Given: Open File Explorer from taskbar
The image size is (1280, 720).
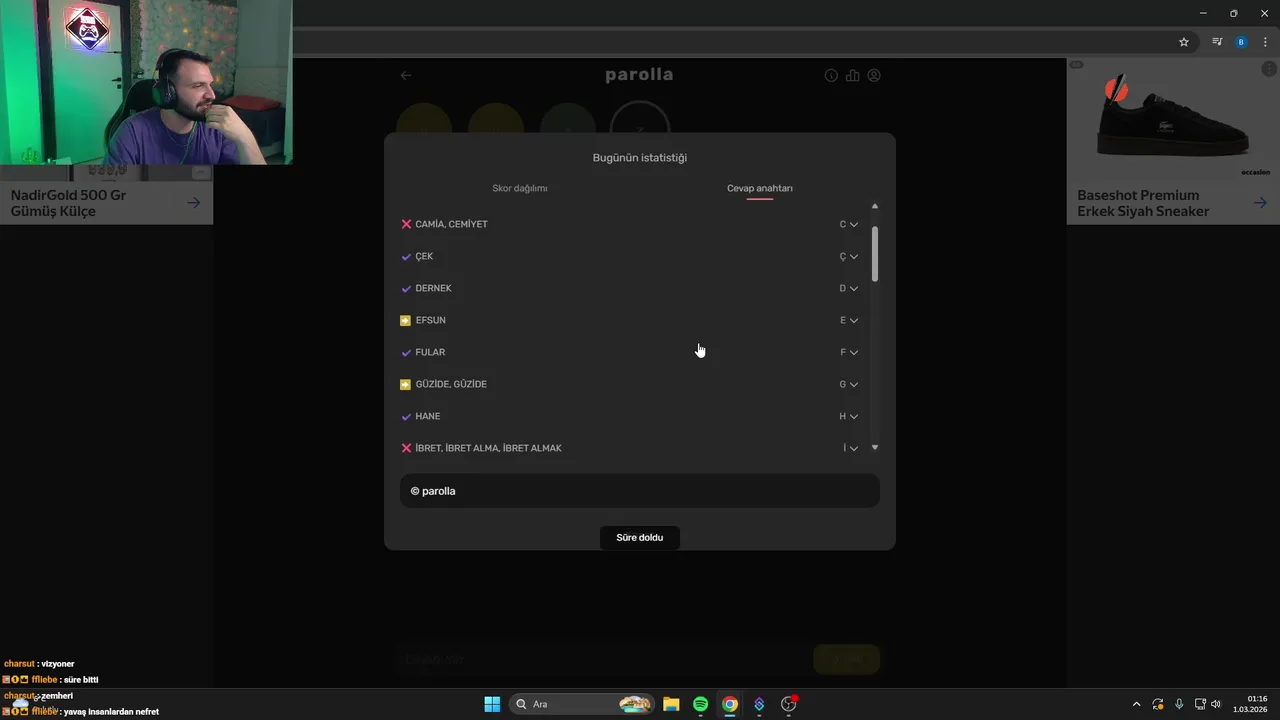Looking at the screenshot, I should click(671, 704).
